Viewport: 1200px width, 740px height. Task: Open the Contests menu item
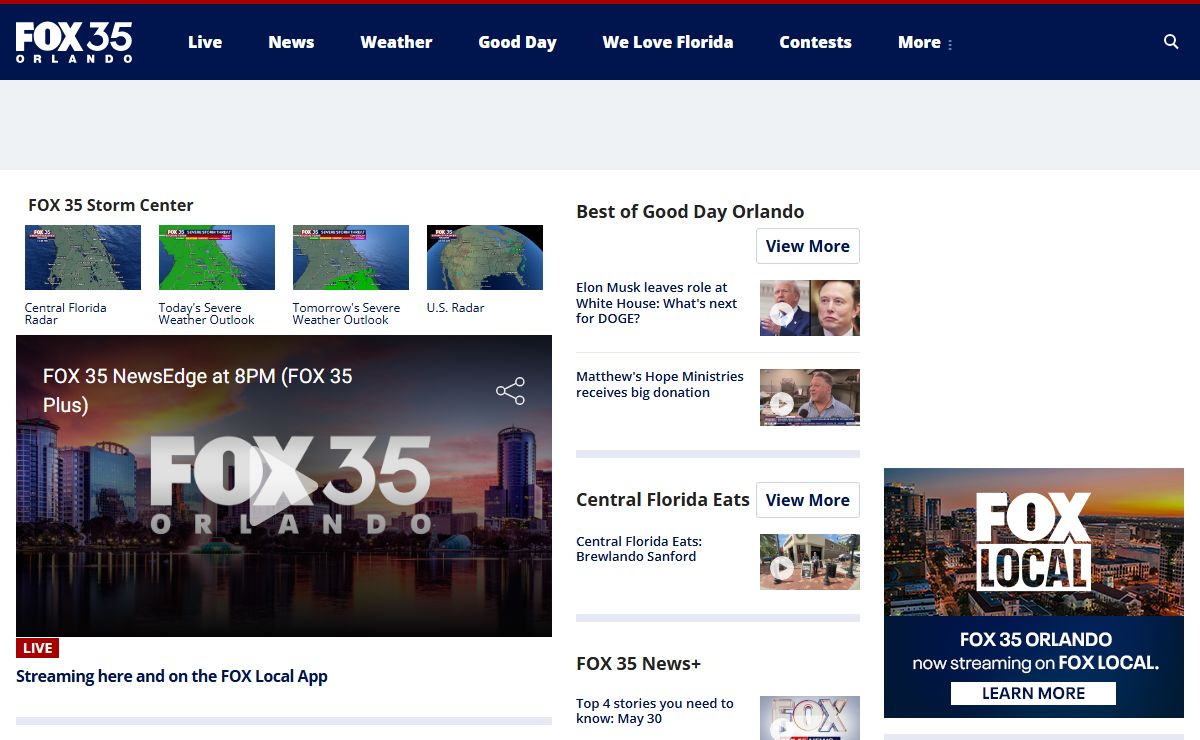(x=815, y=42)
